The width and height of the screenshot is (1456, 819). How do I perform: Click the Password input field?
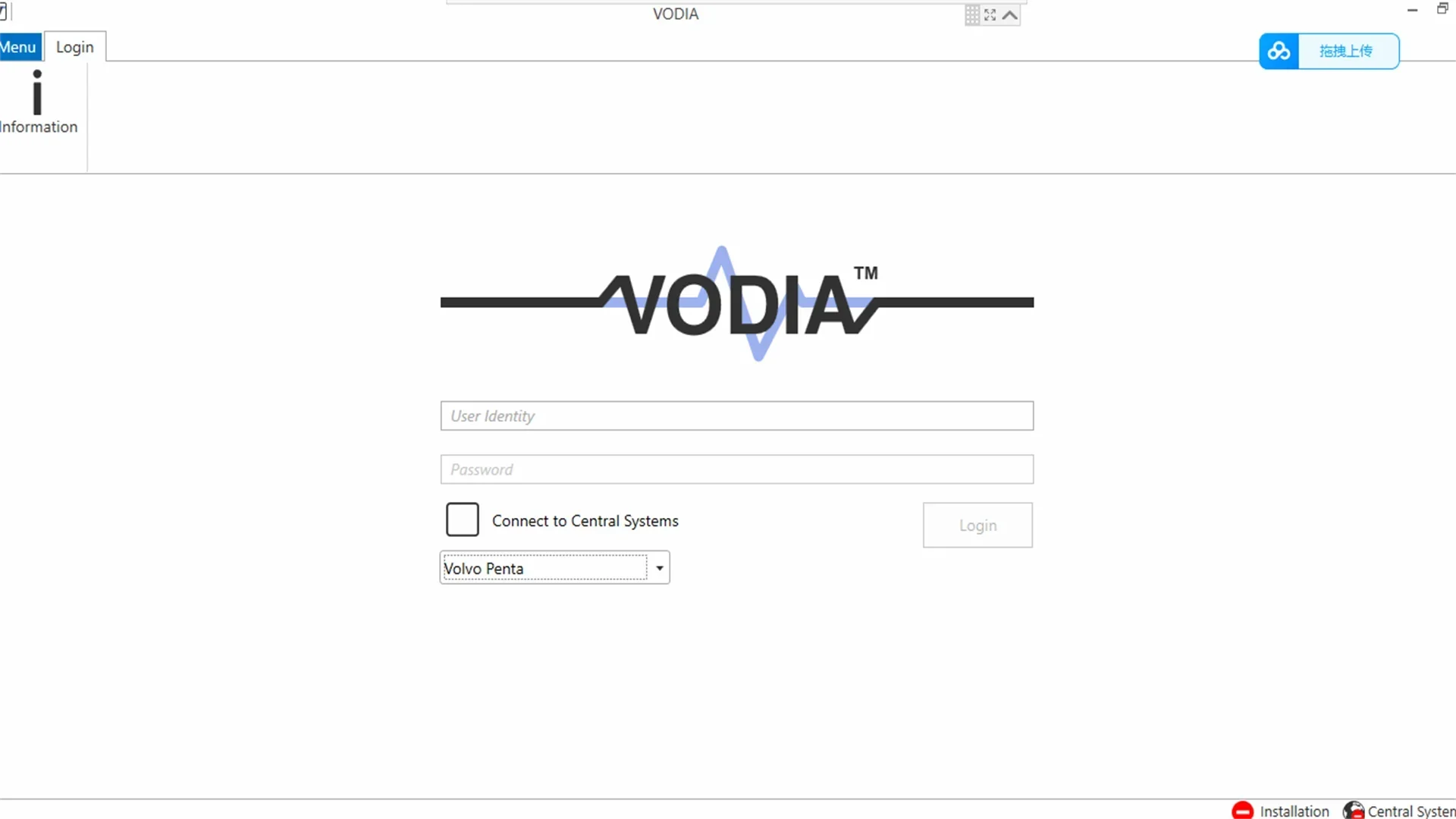(737, 469)
